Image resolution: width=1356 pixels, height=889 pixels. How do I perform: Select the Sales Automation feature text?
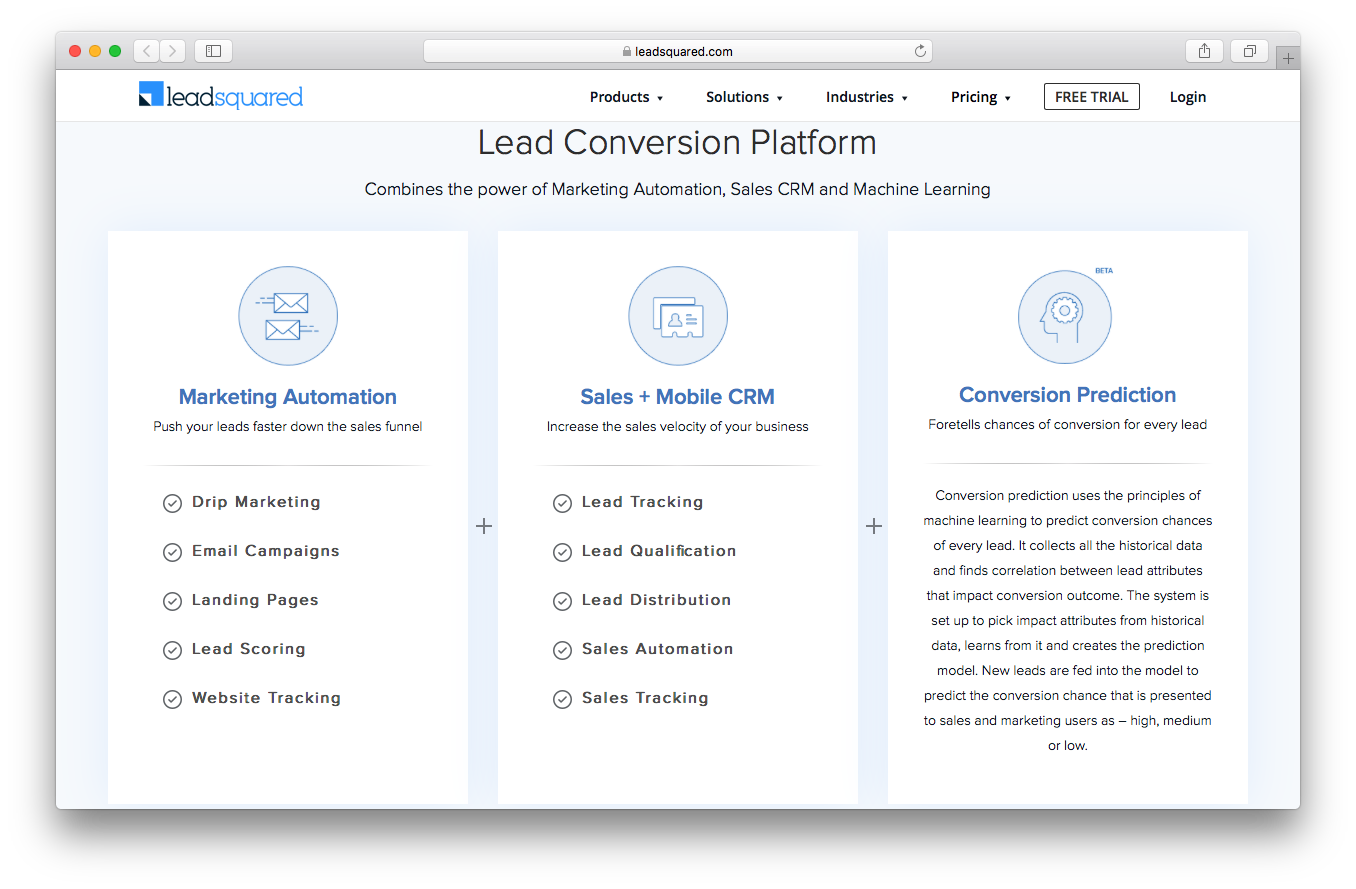658,649
